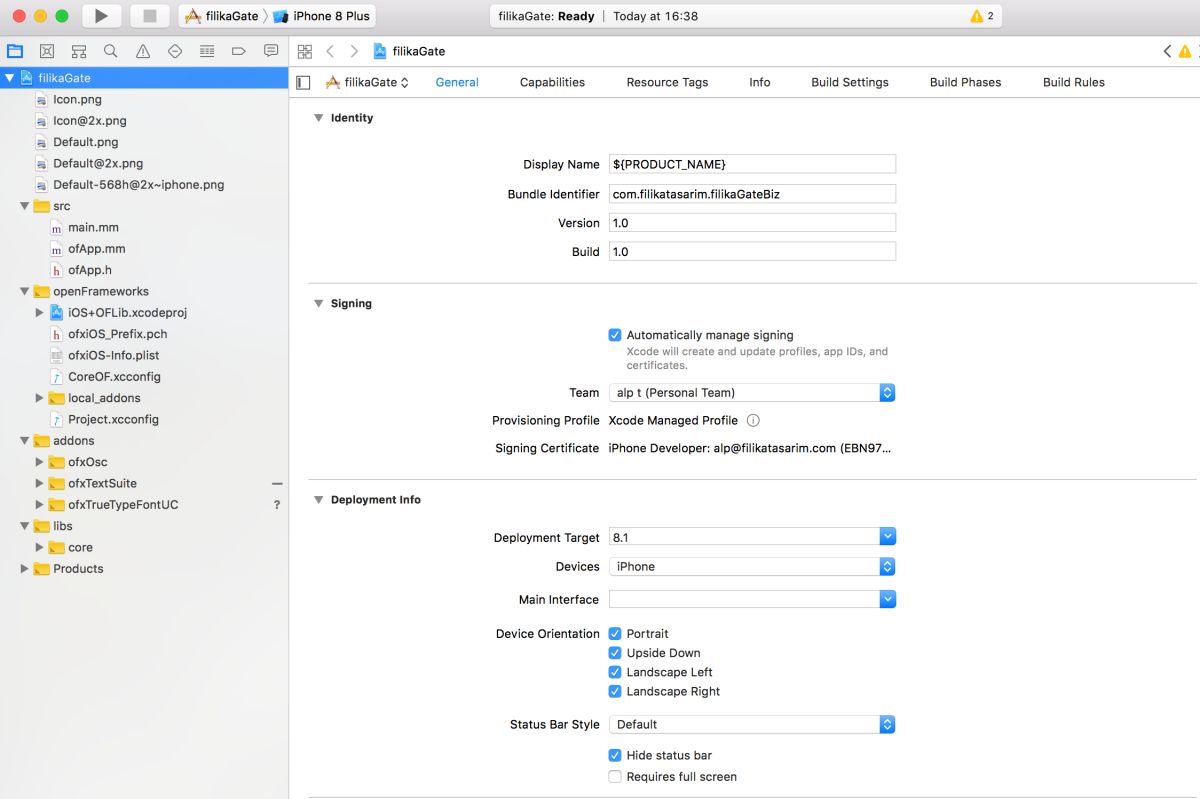The image size is (1200, 799).
Task: Open the Find navigator magnifier icon
Action: coord(111,51)
